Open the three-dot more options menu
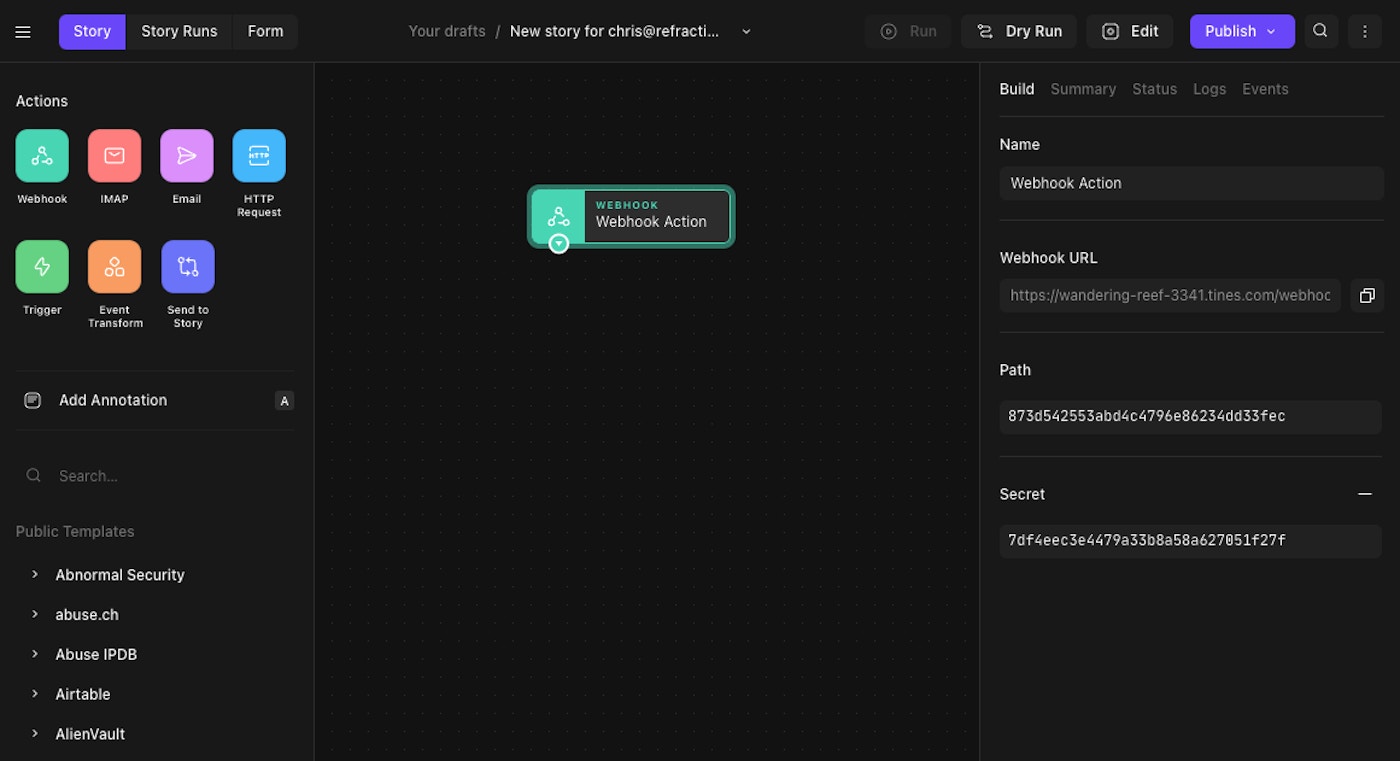The height and width of the screenshot is (761, 1400). (1364, 31)
